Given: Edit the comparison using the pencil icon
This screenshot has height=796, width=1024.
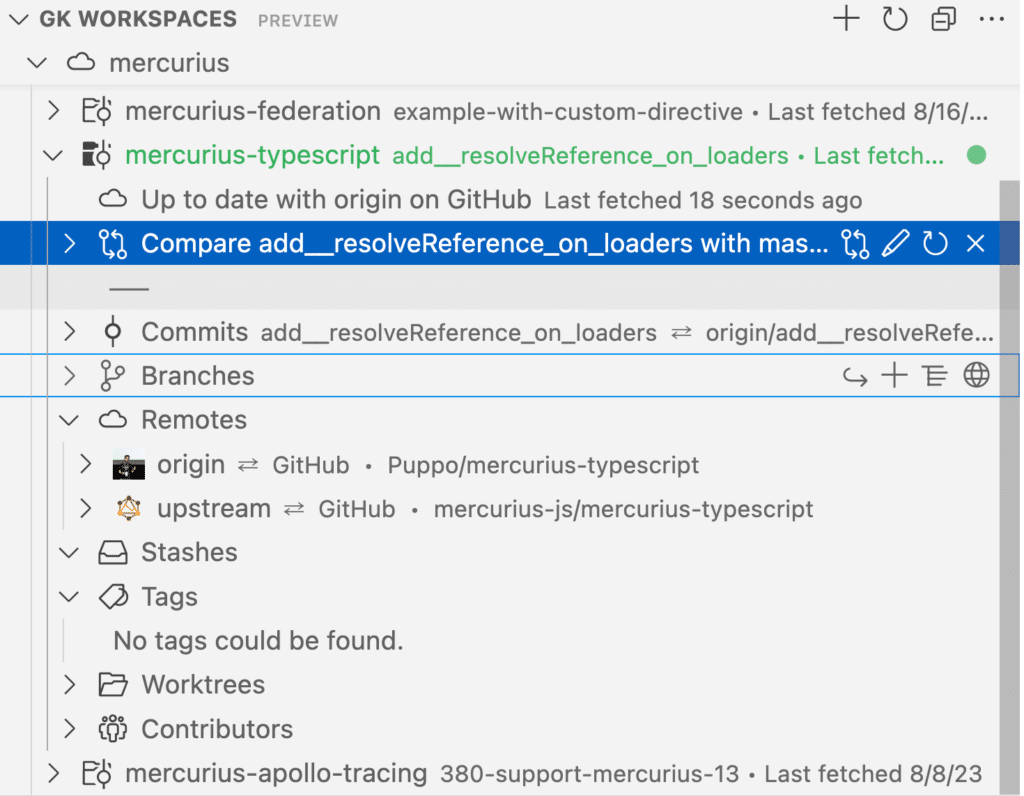Looking at the screenshot, I should (x=896, y=243).
